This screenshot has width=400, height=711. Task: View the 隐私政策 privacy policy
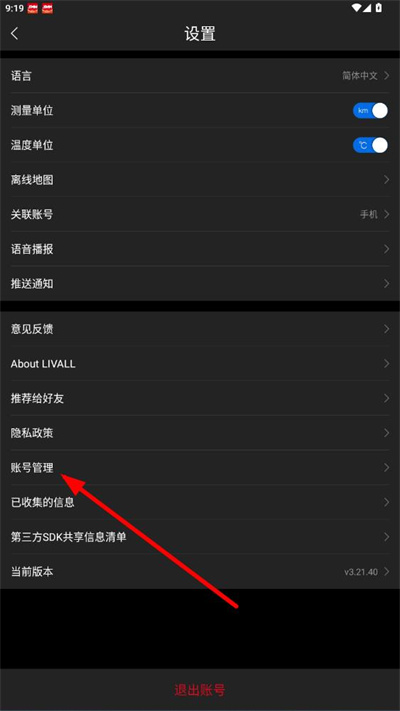(x=200, y=433)
